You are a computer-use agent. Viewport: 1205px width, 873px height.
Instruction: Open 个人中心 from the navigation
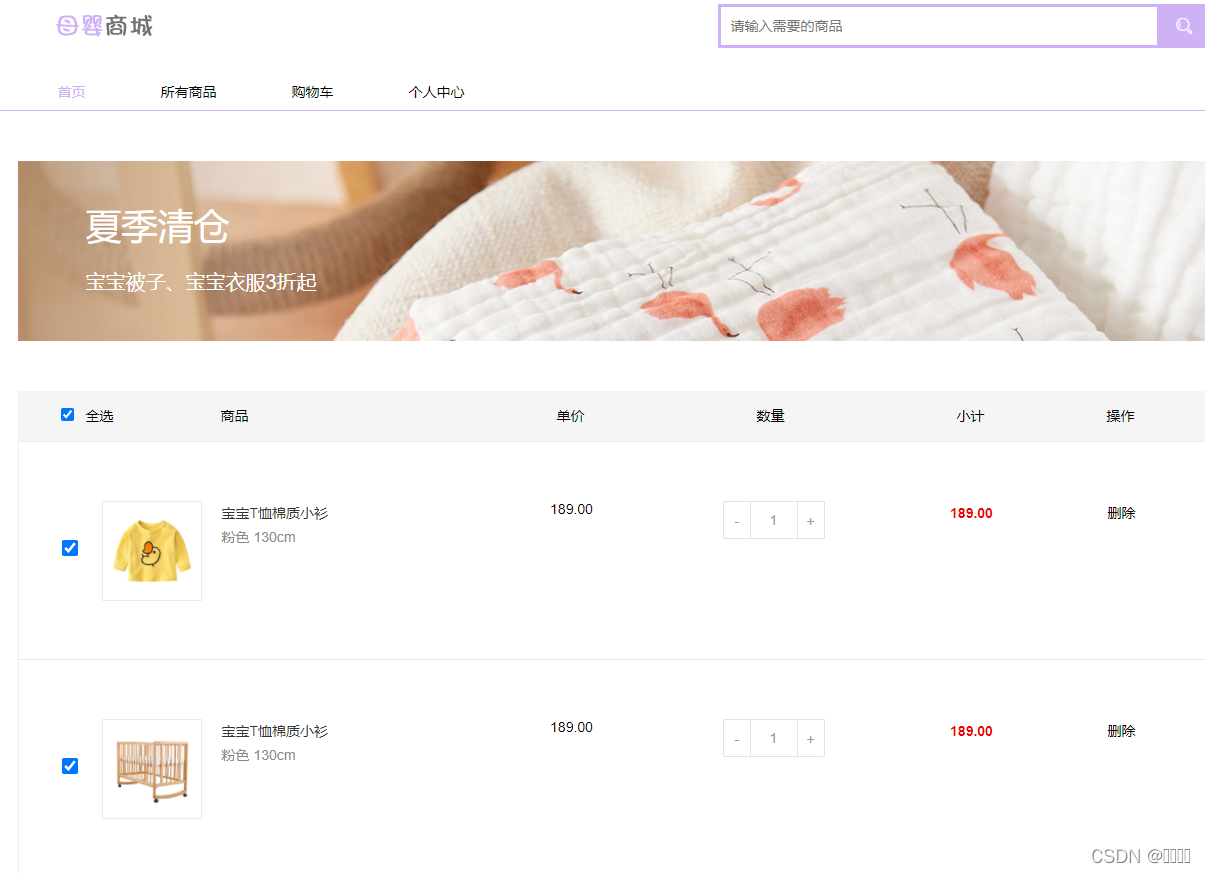click(437, 91)
